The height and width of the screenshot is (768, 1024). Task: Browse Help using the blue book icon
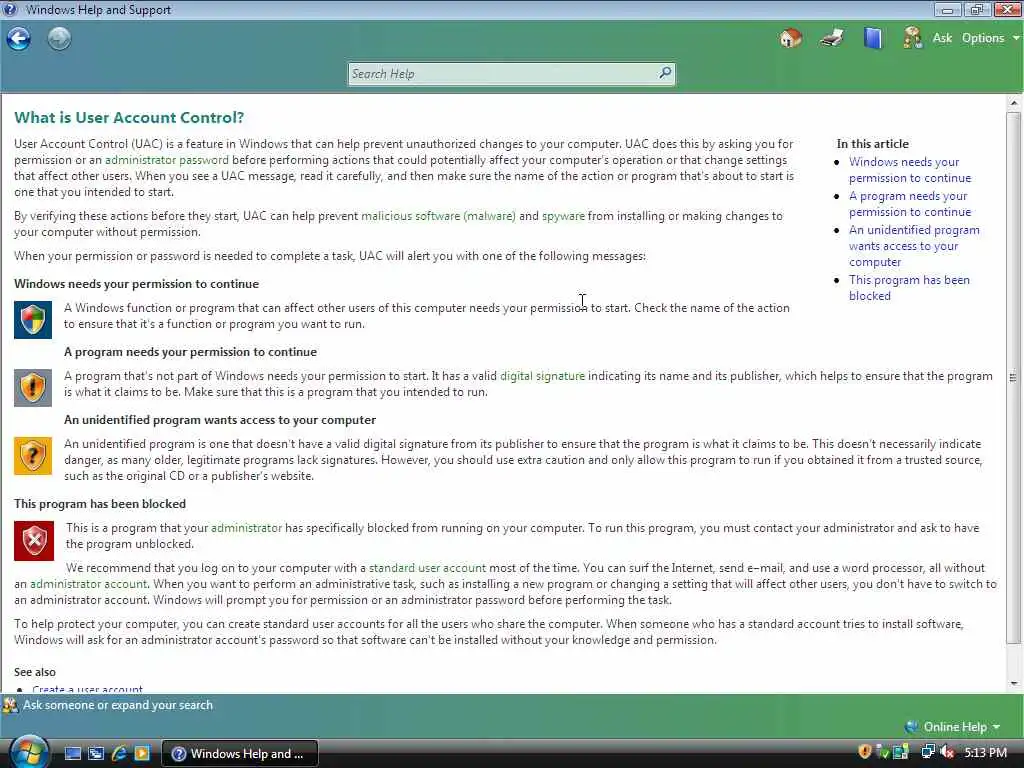[872, 38]
